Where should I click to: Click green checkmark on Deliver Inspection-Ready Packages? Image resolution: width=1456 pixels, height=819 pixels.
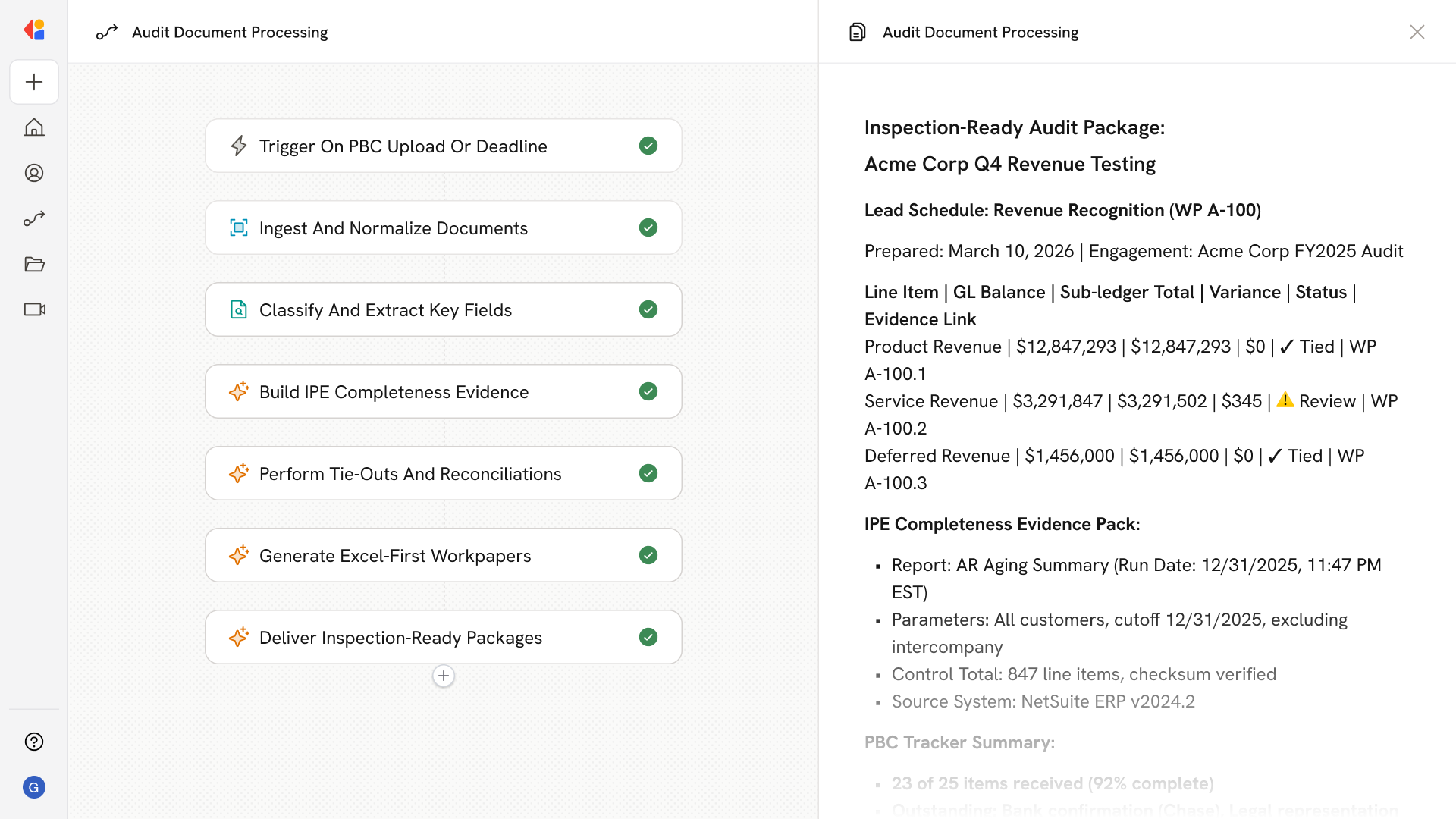(x=648, y=637)
